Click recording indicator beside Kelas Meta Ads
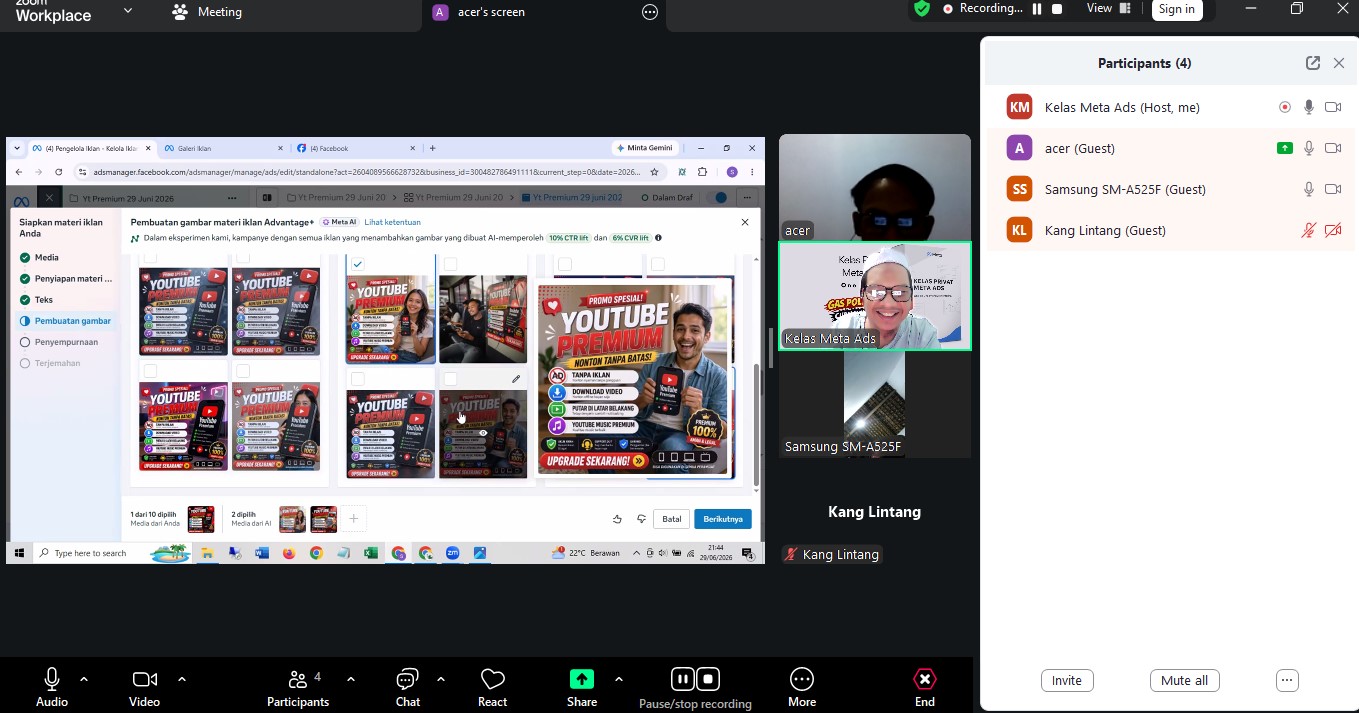The image size is (1359, 713). tap(1285, 107)
